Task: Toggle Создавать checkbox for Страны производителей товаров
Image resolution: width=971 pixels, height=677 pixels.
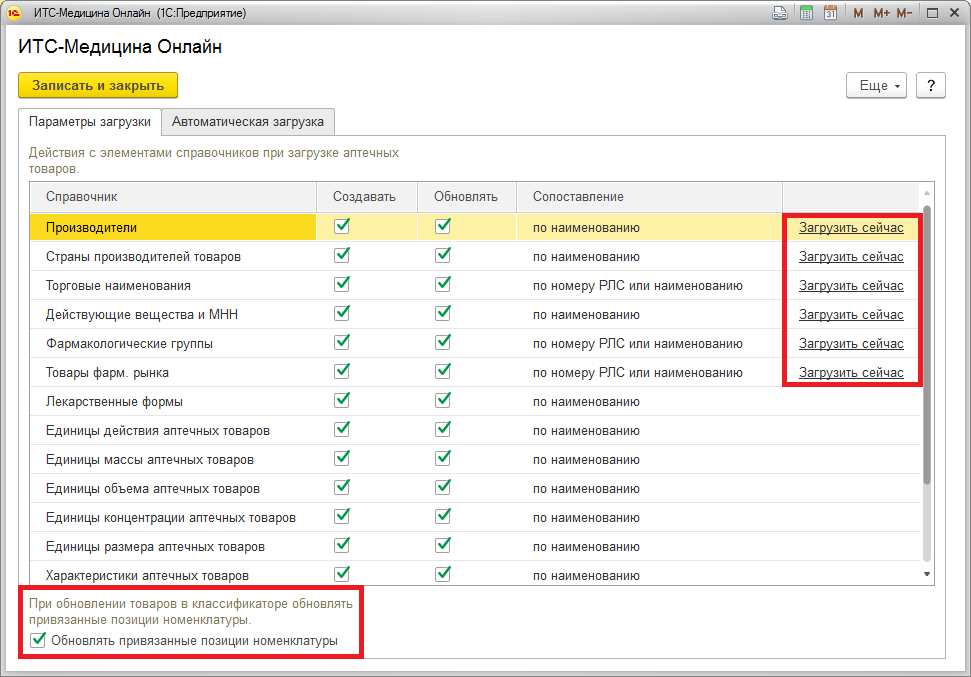Action: (342, 255)
